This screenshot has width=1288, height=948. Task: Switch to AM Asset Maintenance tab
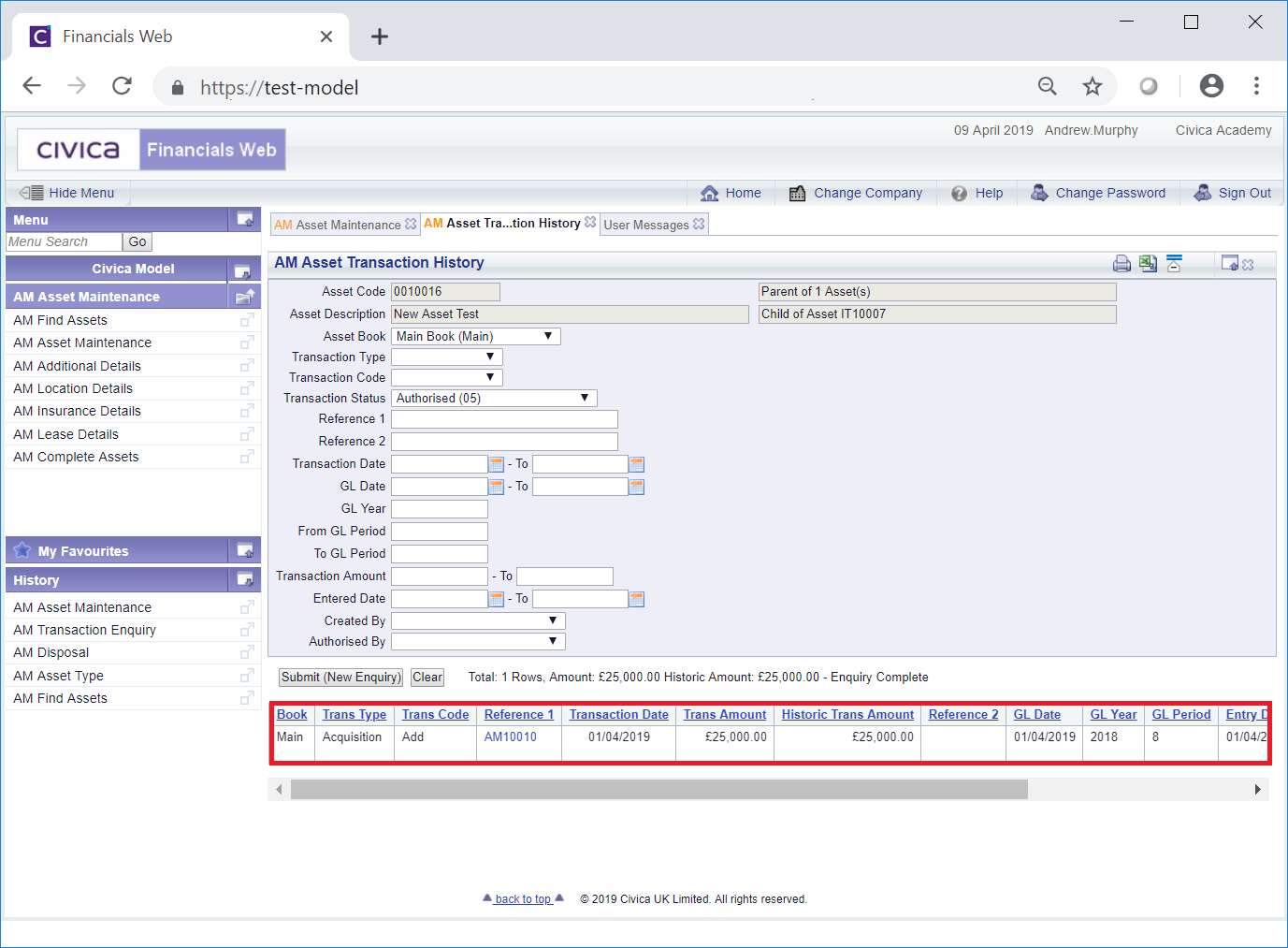(x=338, y=225)
